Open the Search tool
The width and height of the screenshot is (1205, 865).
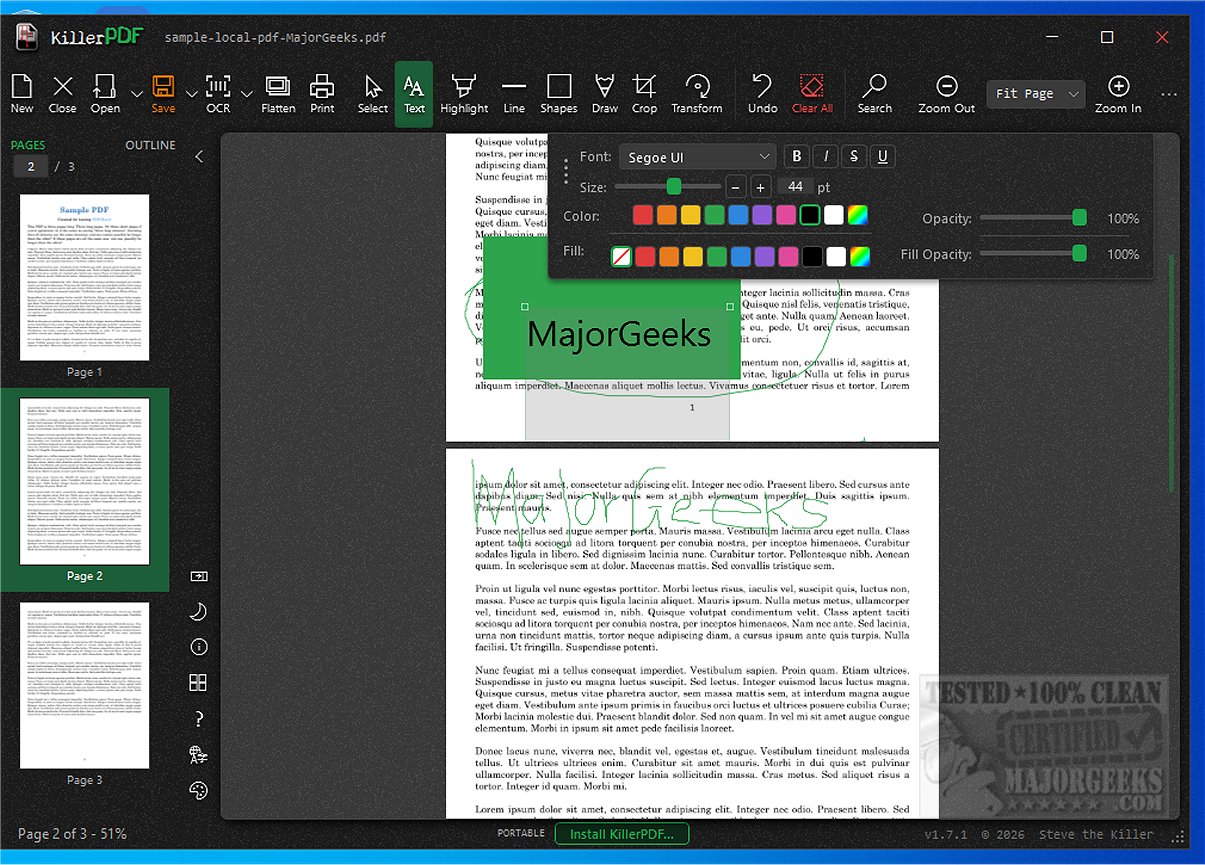(874, 94)
